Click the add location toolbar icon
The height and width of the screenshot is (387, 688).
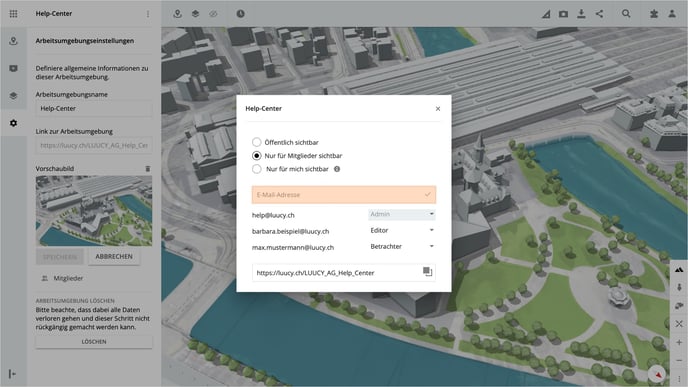point(177,14)
